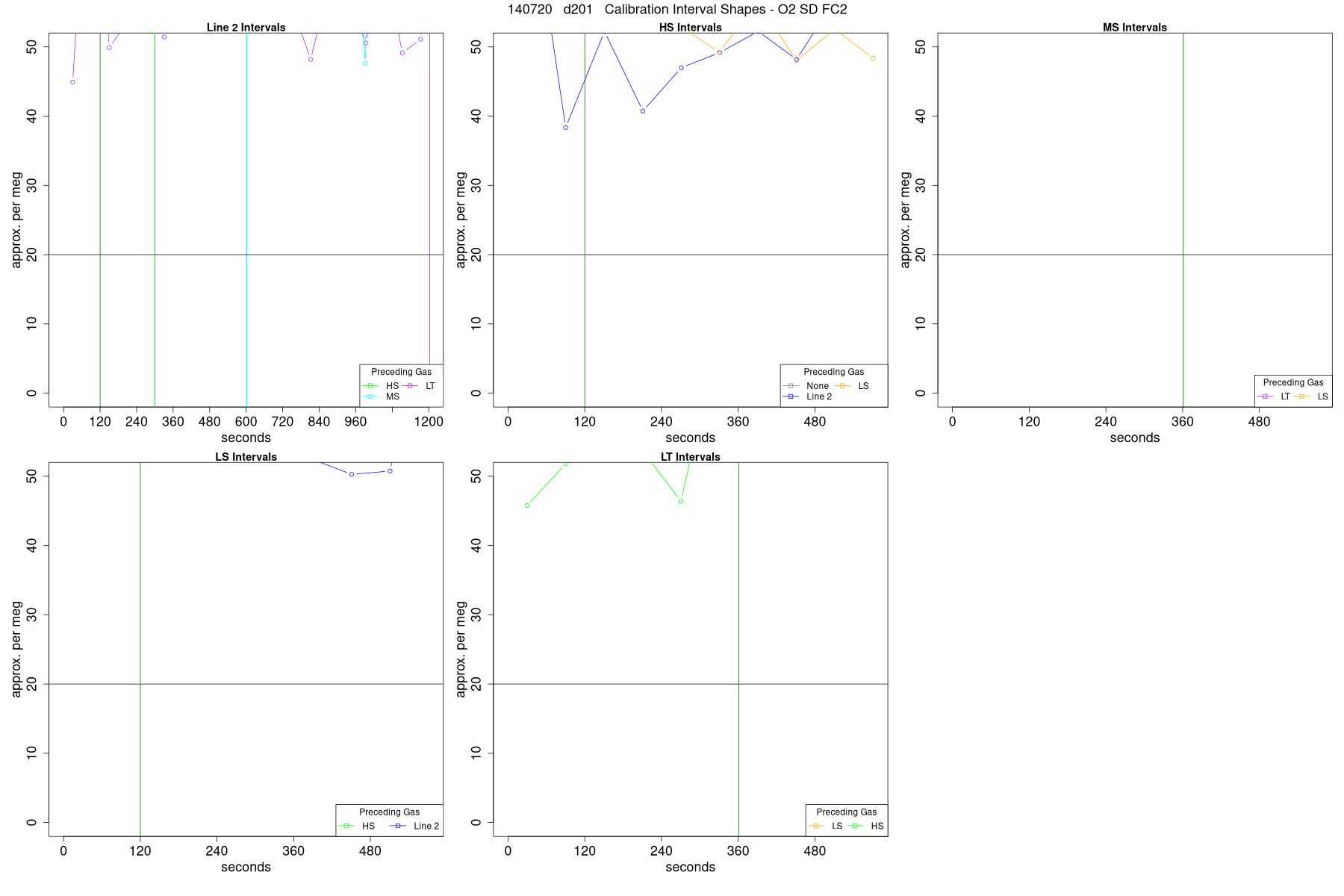Click the lowest blue data point in HS Intervals
1344x896 pixels.
pos(566,128)
